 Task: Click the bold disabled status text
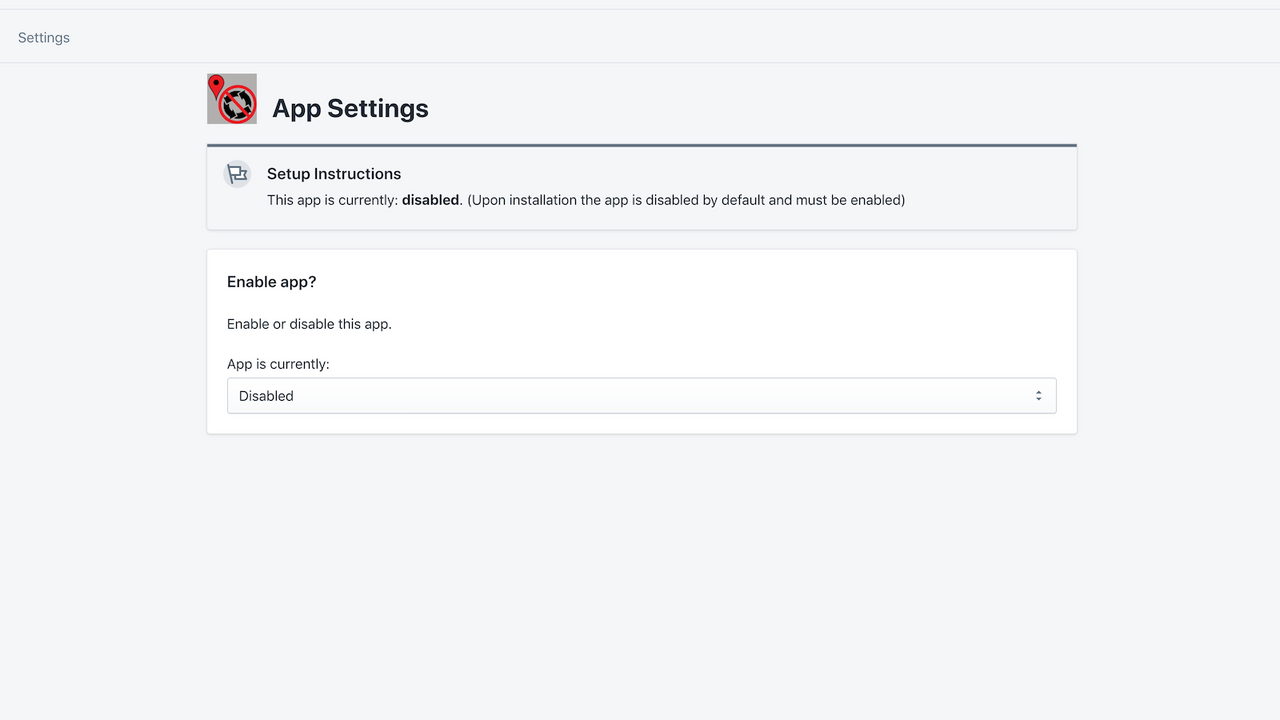tap(431, 199)
